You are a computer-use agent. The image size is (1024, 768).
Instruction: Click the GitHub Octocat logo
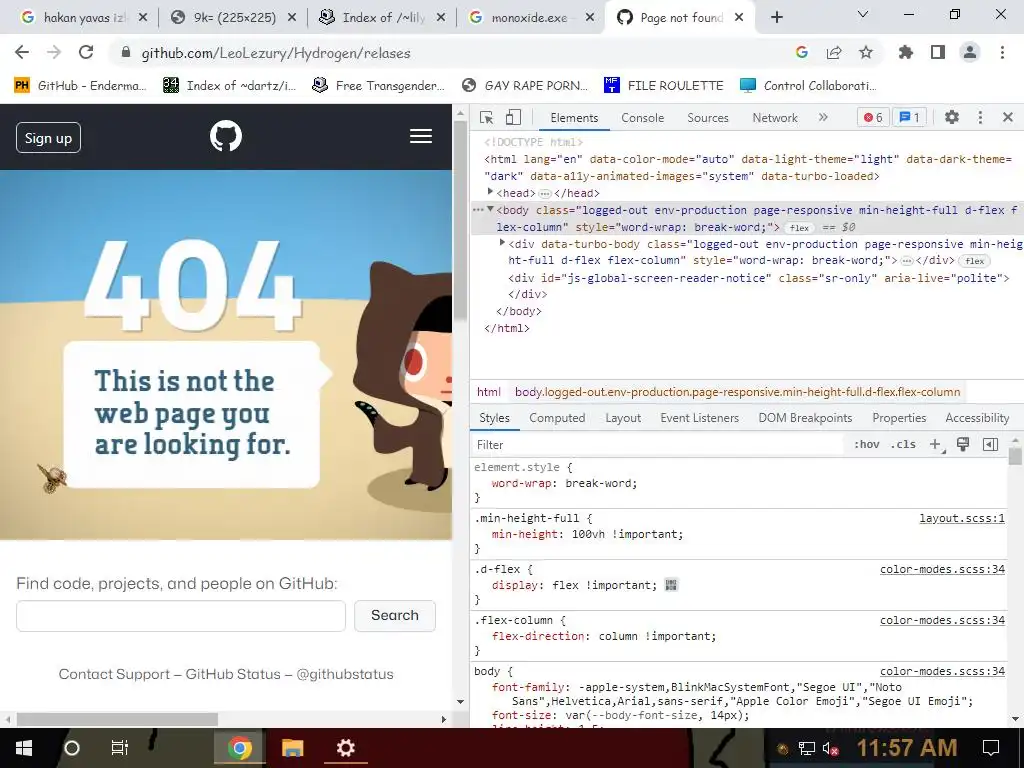226,136
